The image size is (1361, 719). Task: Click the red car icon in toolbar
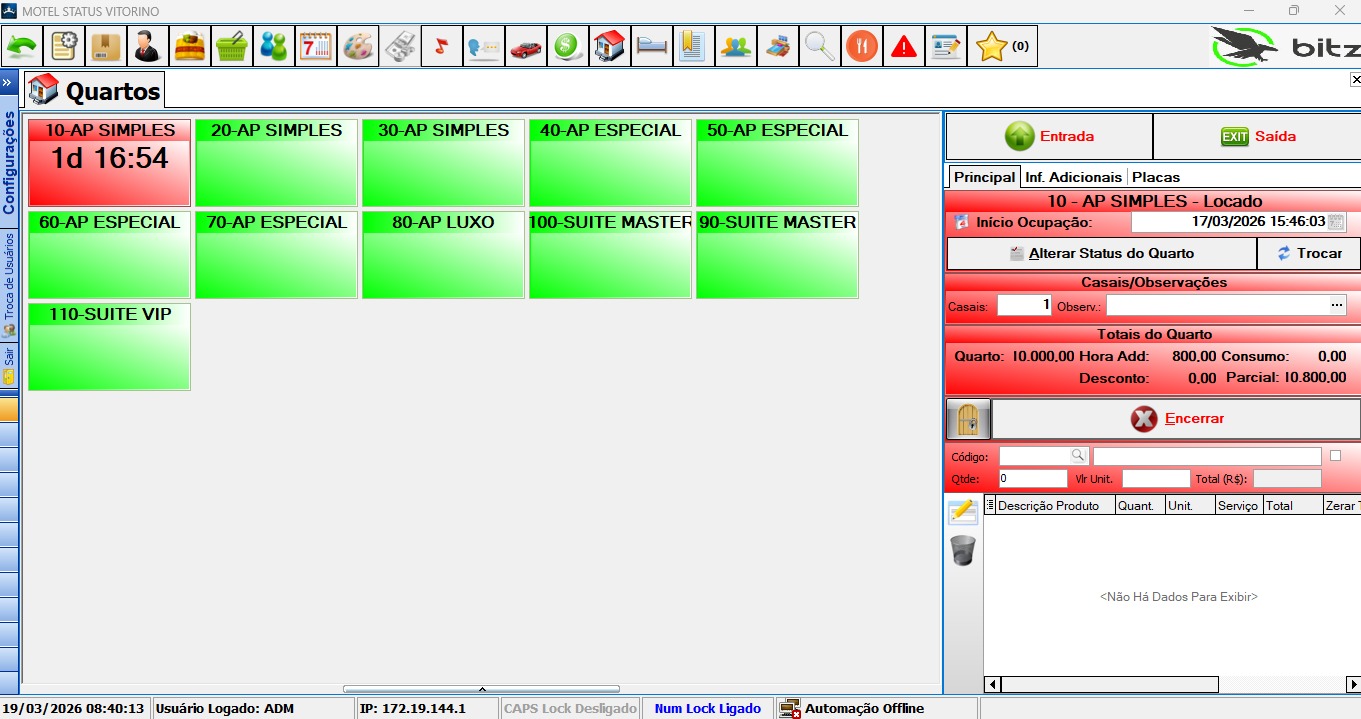(x=525, y=47)
